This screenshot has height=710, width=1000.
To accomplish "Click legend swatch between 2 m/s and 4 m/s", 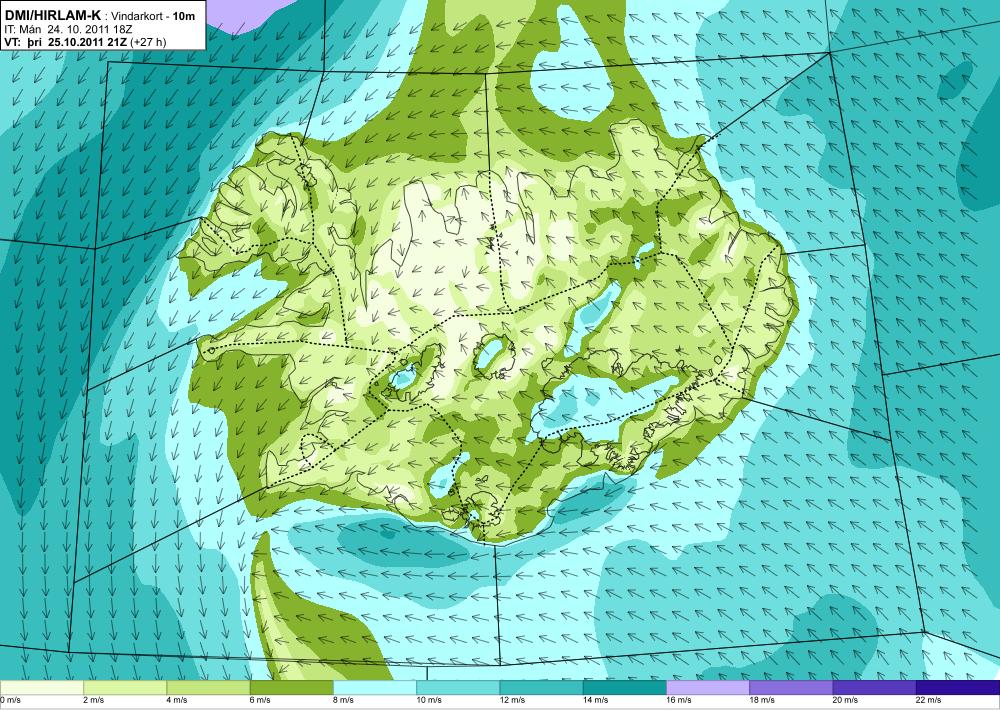I will [125, 688].
